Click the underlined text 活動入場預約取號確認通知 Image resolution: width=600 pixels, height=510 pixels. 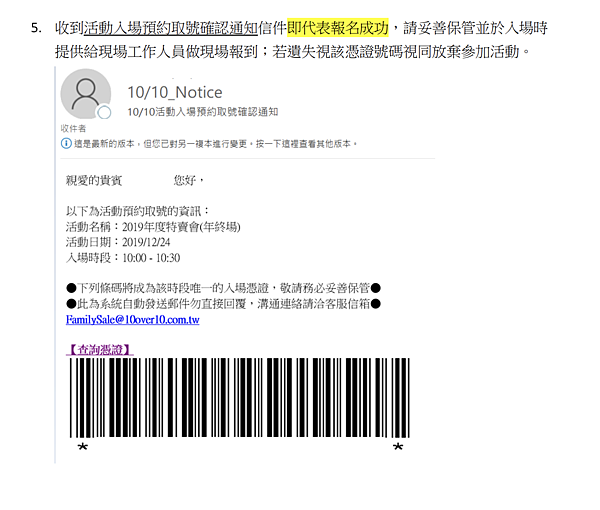(171, 28)
